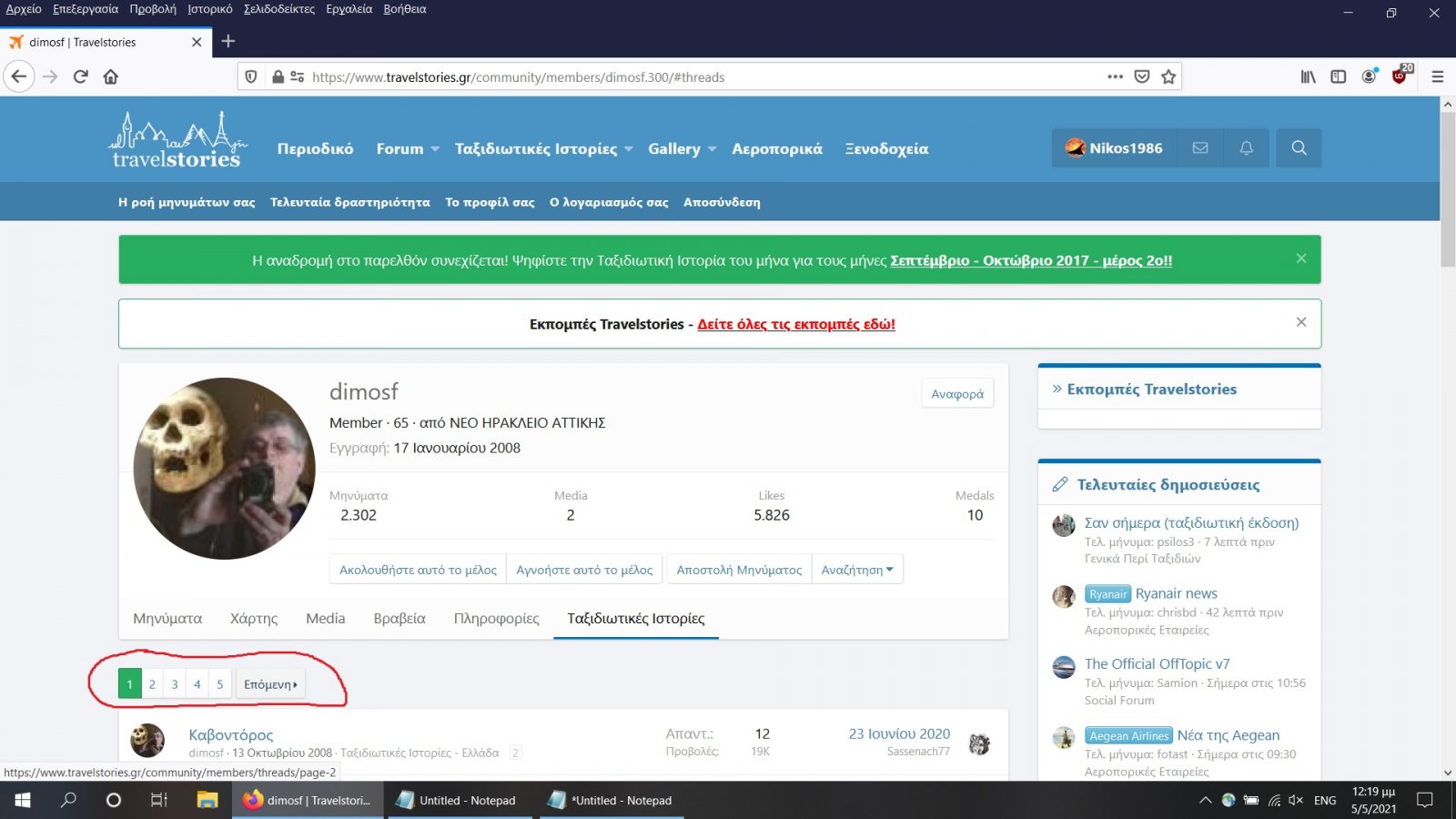Switch to the Χάρτης profile tab
Image resolution: width=1456 pixels, height=819 pixels.
(x=254, y=618)
